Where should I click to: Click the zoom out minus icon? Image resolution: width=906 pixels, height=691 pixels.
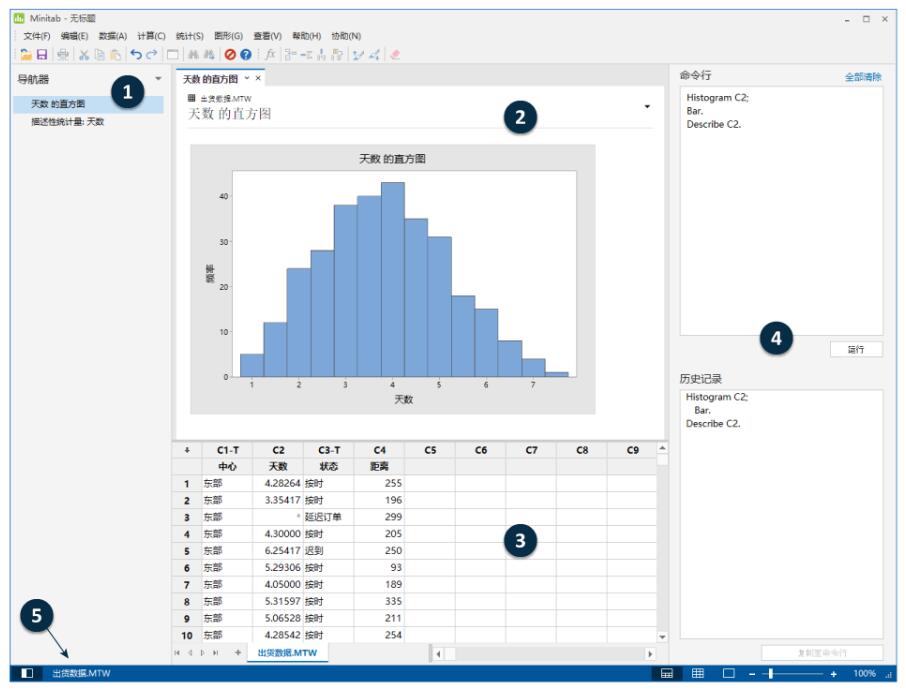pos(752,674)
